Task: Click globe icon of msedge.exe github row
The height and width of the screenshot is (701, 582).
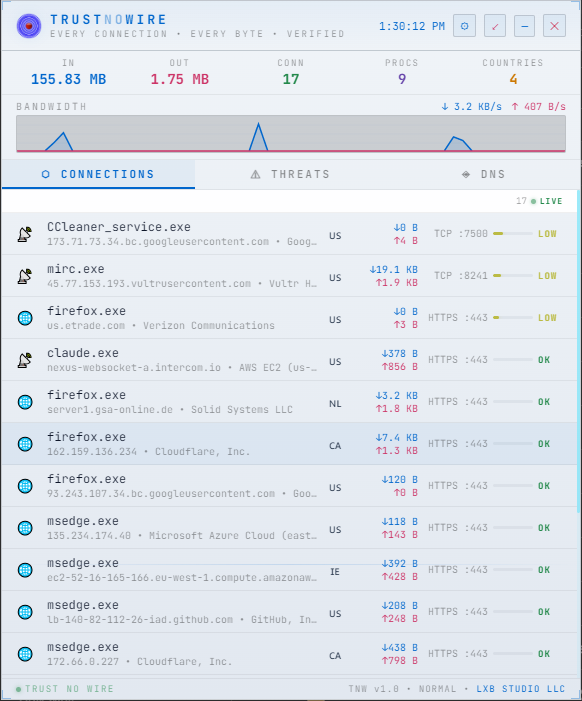Action: click(x=25, y=612)
